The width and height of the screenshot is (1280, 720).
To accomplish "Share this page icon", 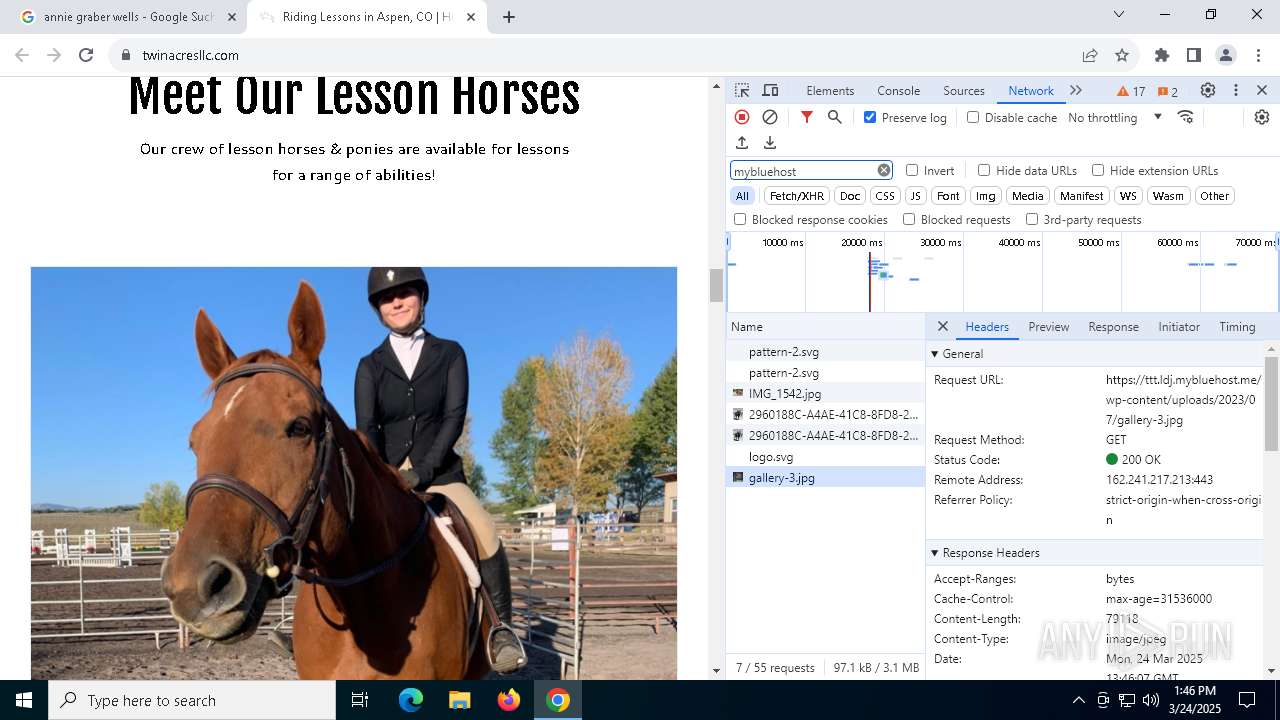I will (1090, 55).
